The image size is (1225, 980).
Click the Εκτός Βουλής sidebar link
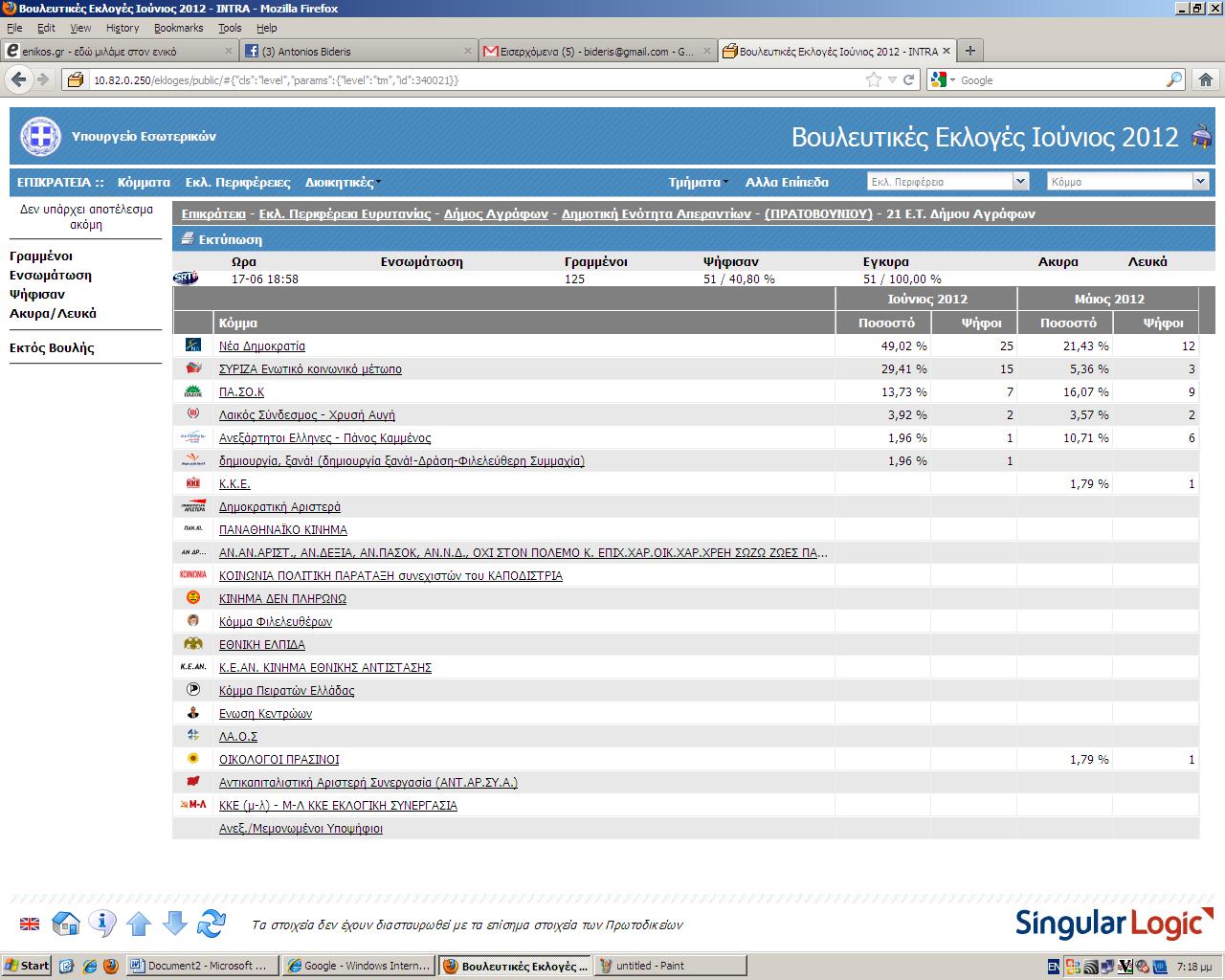click(52, 348)
